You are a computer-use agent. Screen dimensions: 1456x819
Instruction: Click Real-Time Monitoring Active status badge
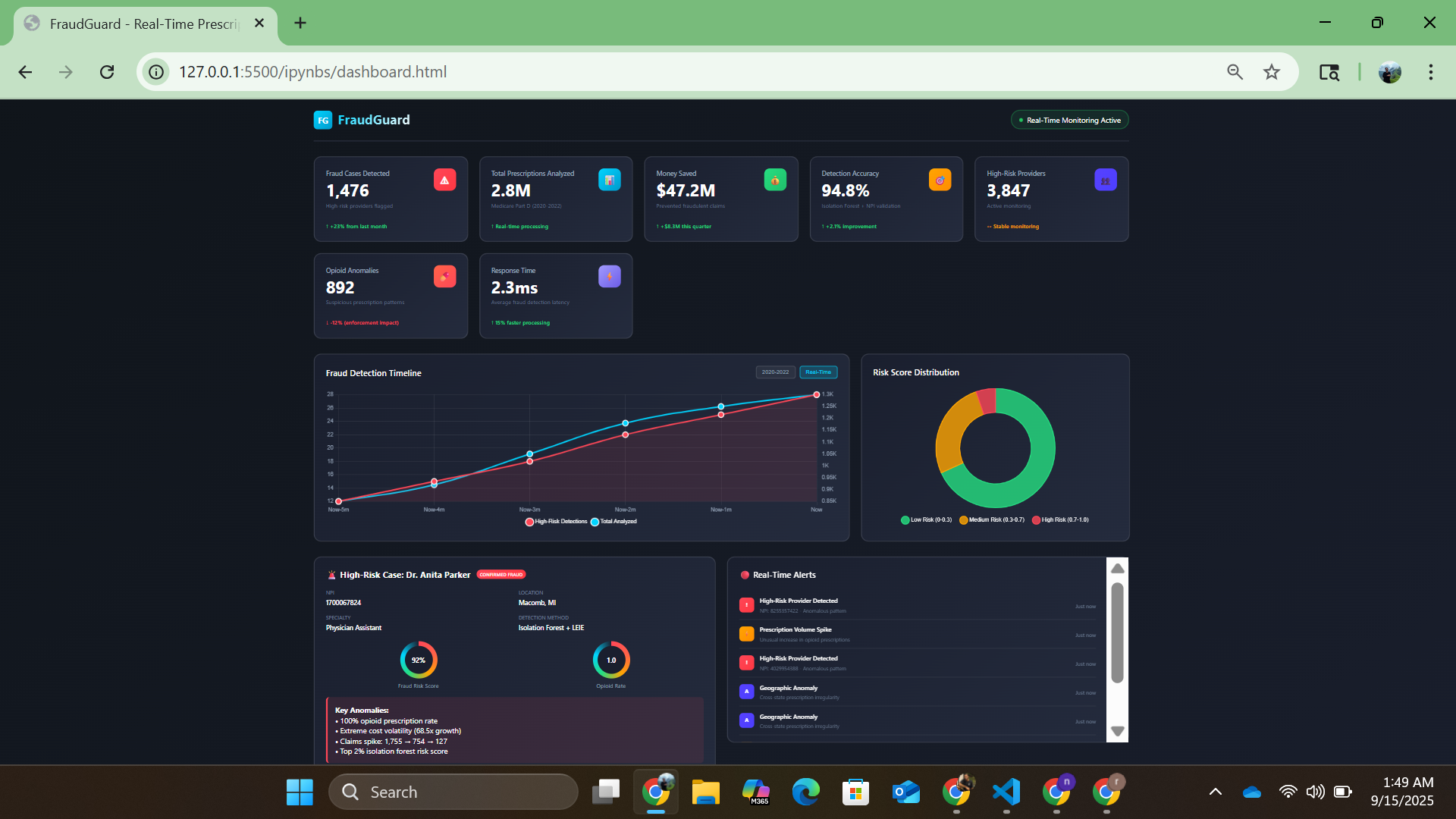[x=1069, y=120]
